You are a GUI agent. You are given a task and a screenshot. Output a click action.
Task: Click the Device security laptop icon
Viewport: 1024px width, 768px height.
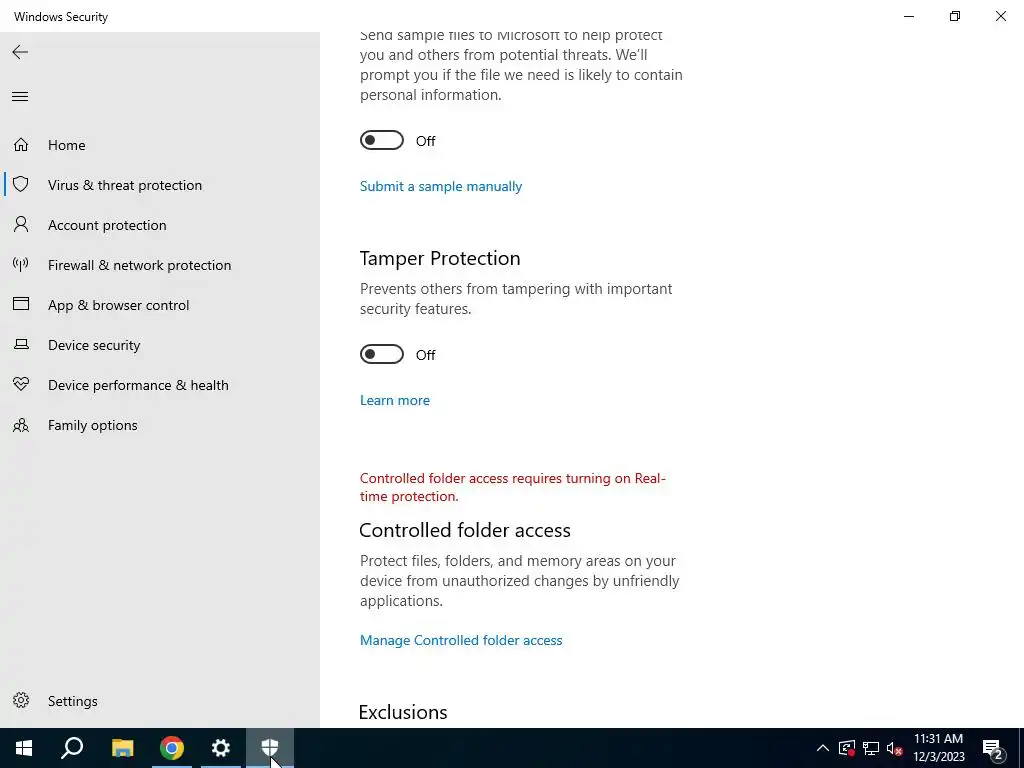click(21, 344)
